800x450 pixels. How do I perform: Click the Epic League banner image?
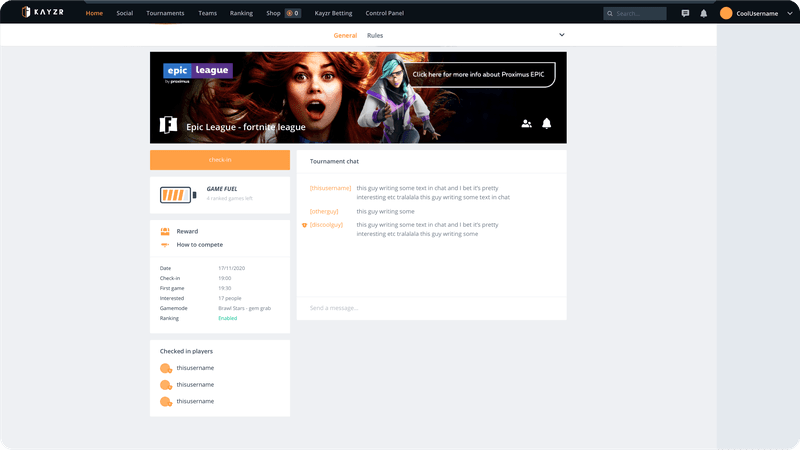358,97
